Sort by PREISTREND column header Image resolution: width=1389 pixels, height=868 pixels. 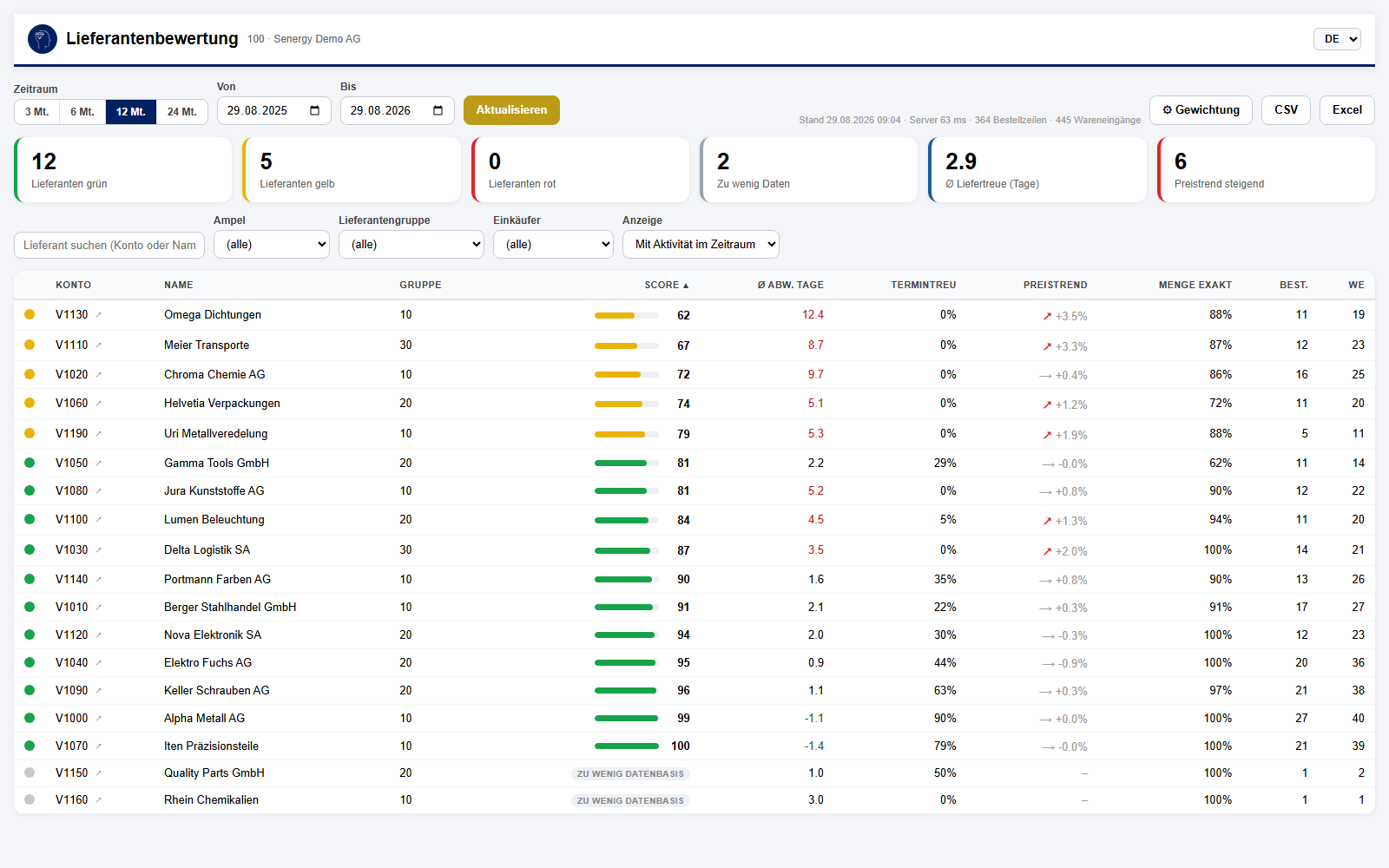pyautogui.click(x=1055, y=285)
